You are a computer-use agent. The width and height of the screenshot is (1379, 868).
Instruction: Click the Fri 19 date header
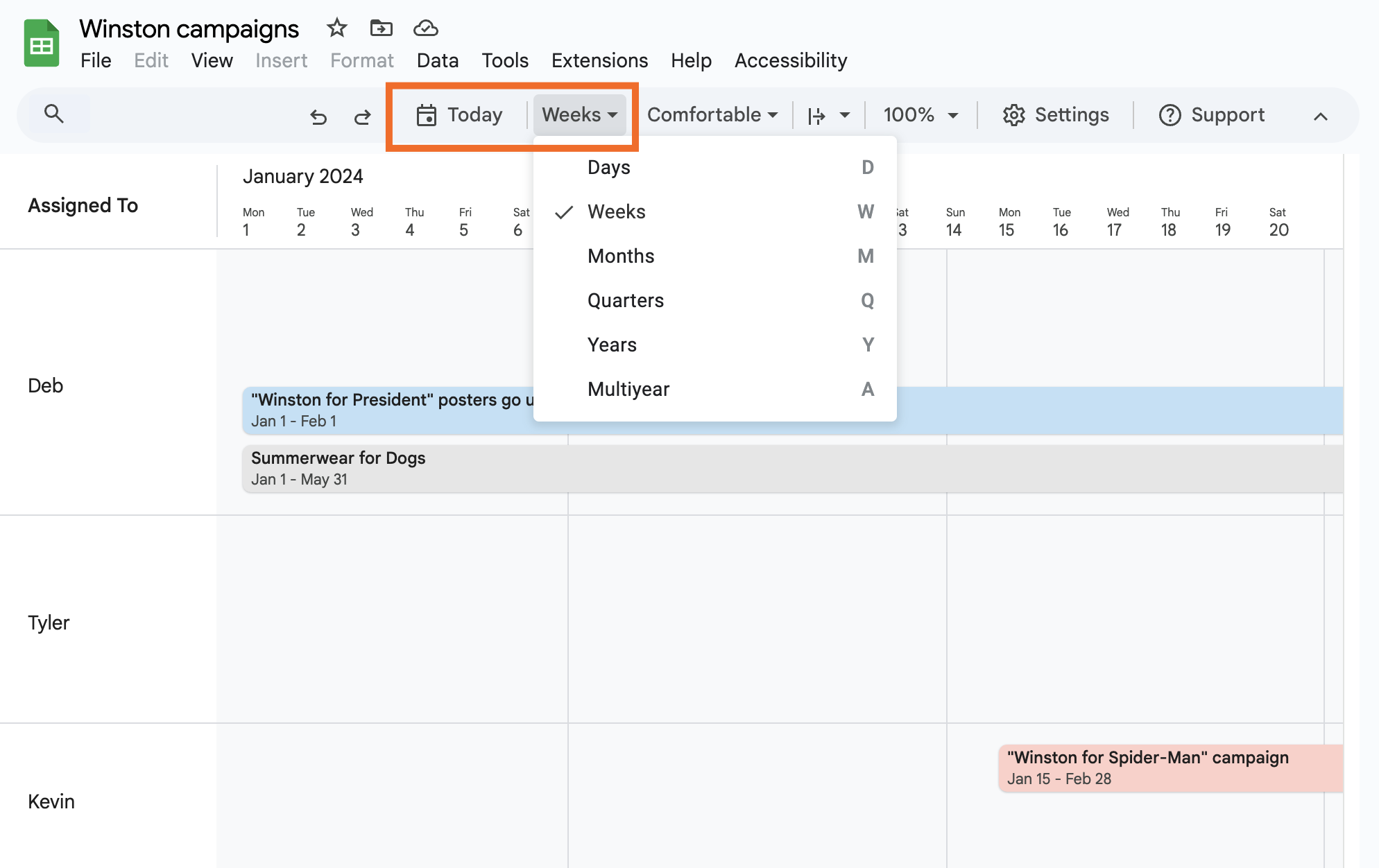pyautogui.click(x=1222, y=222)
